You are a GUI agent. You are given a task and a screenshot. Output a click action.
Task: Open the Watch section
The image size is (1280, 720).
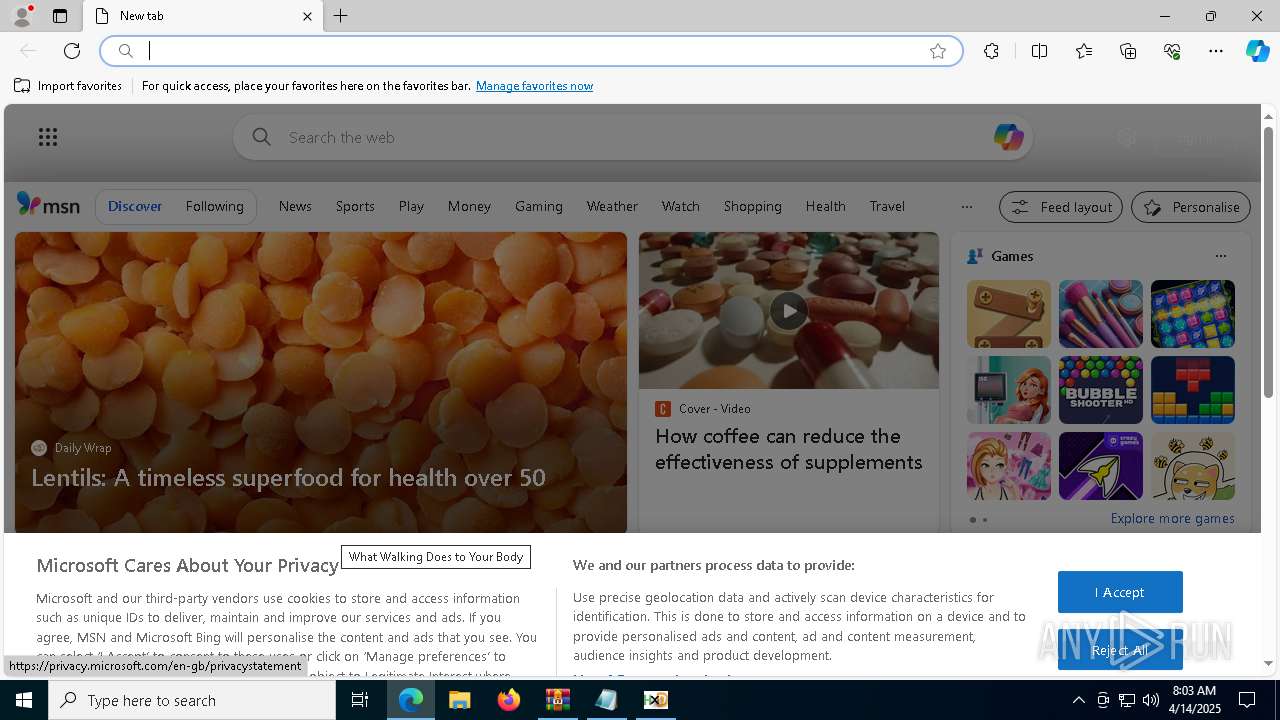tap(680, 206)
